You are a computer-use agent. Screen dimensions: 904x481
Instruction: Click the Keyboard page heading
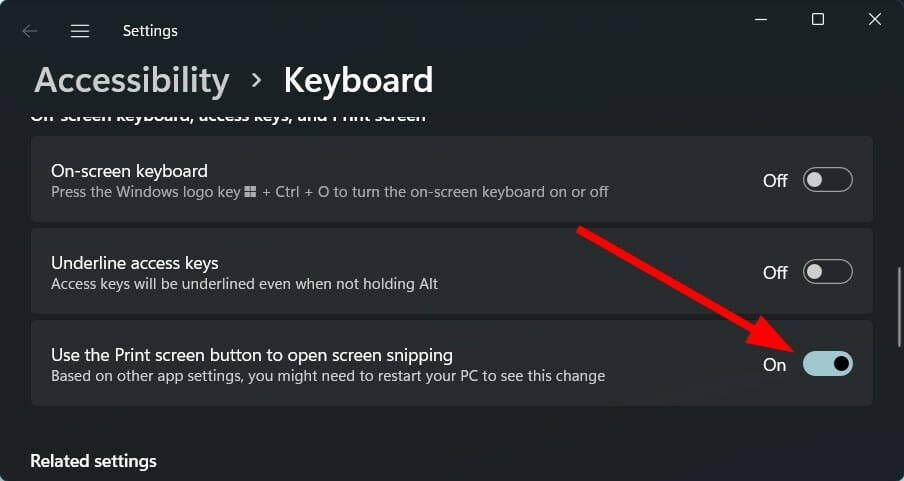click(358, 80)
